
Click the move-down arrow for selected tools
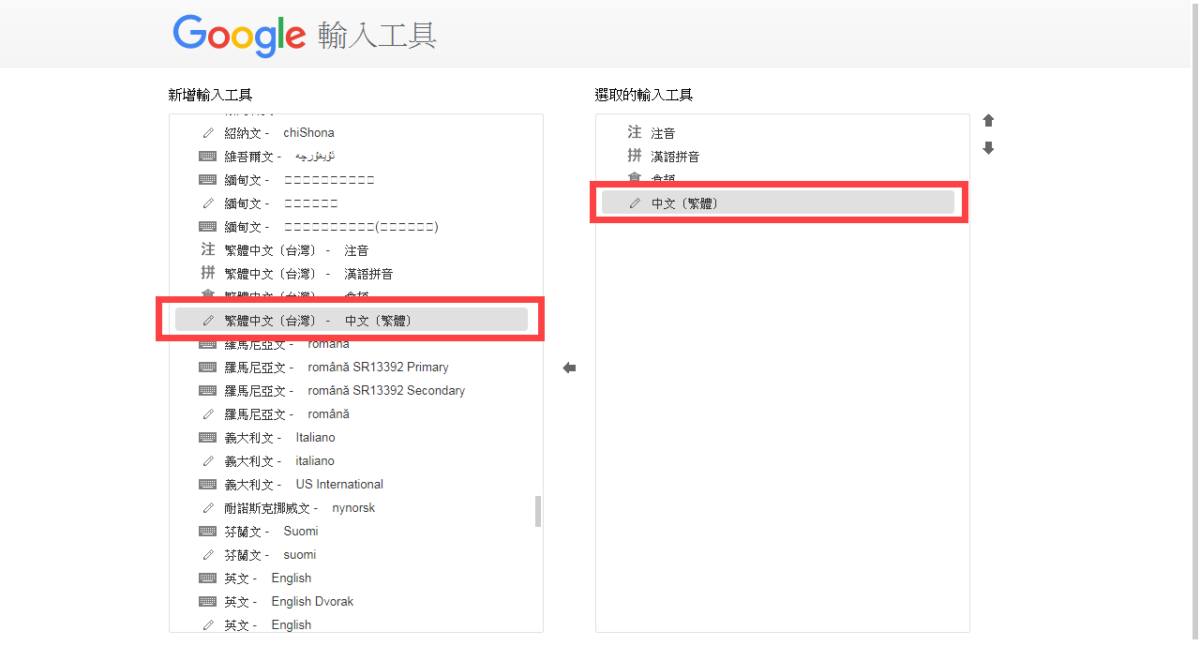[x=988, y=148]
